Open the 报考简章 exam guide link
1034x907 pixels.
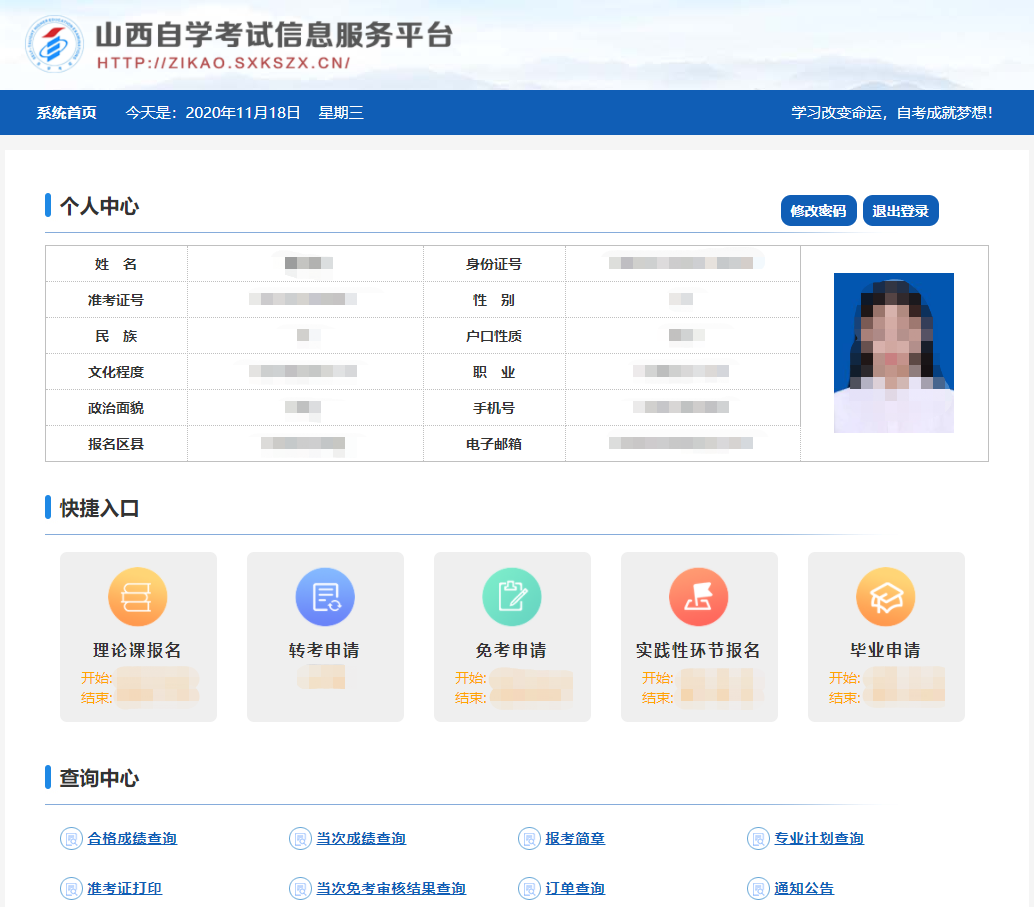tap(572, 839)
